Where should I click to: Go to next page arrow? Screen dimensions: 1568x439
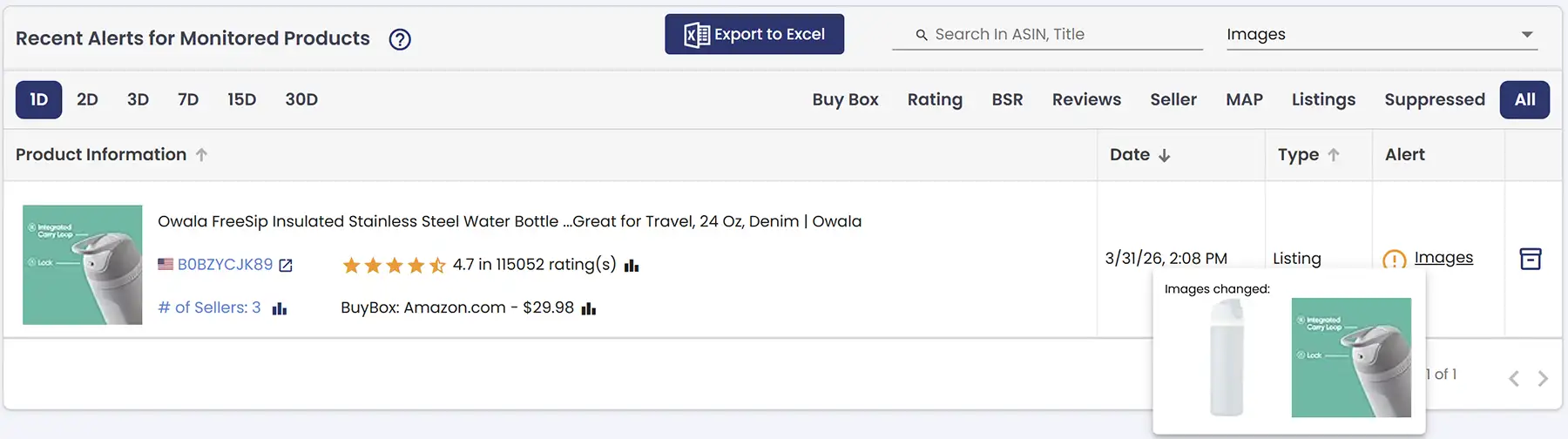pyautogui.click(x=1543, y=378)
